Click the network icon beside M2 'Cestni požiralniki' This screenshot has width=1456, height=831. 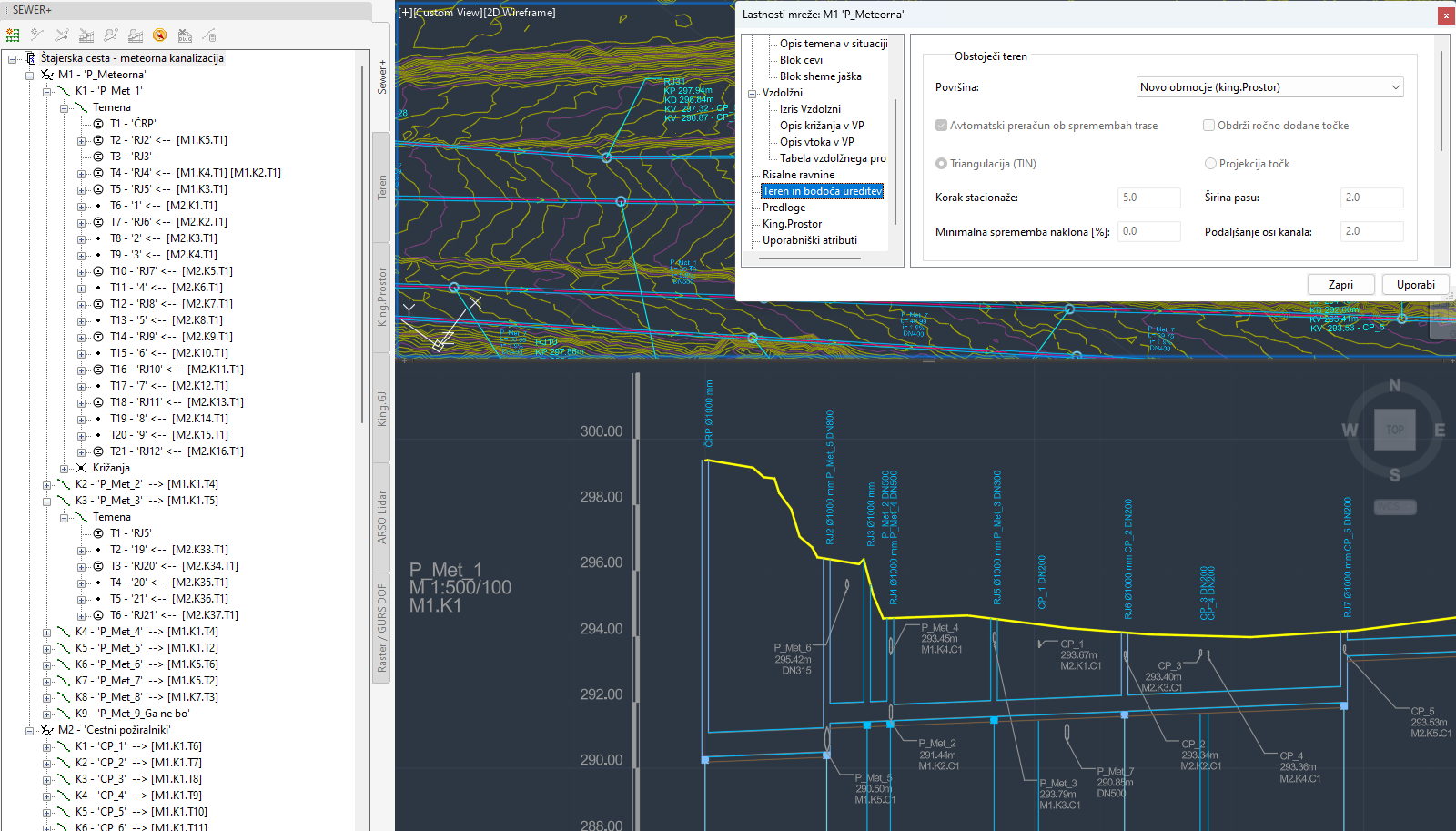(47, 730)
